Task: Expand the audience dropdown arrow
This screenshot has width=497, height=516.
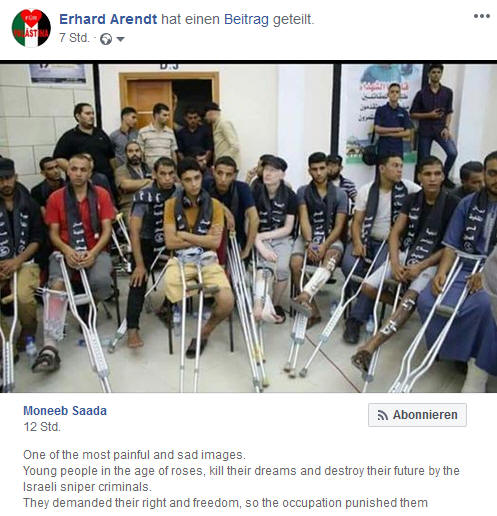Action: point(120,39)
